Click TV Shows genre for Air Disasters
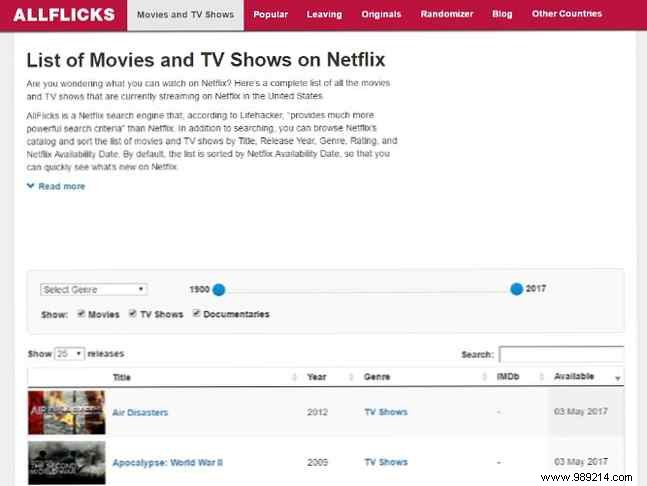Screen dimensions: 647x486 tap(386, 412)
